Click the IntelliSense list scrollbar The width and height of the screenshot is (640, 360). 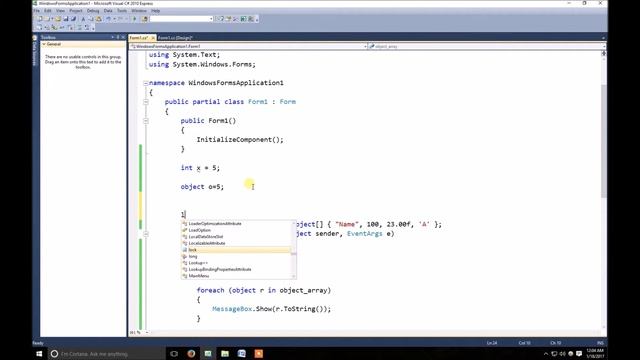(x=293, y=250)
